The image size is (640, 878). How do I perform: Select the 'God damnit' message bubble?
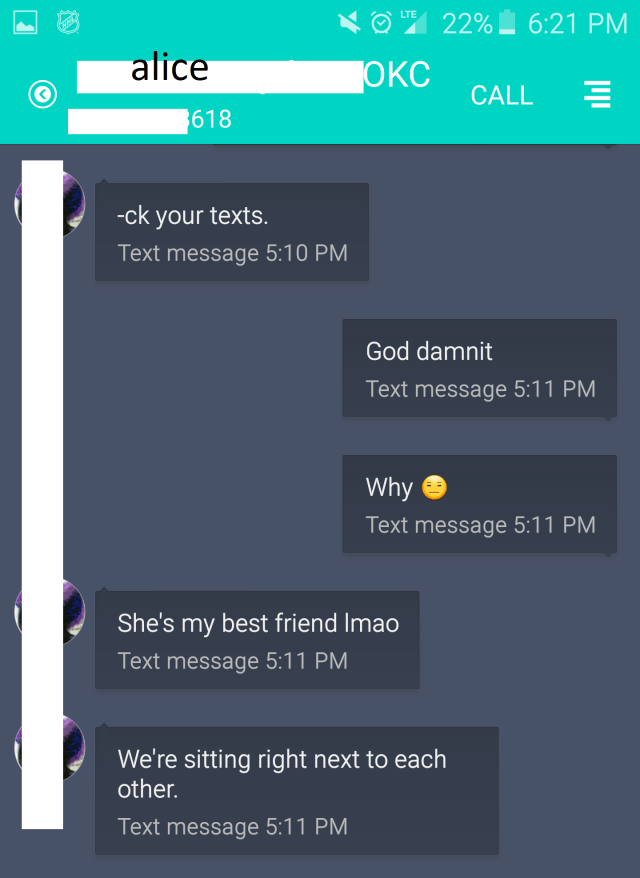479,368
